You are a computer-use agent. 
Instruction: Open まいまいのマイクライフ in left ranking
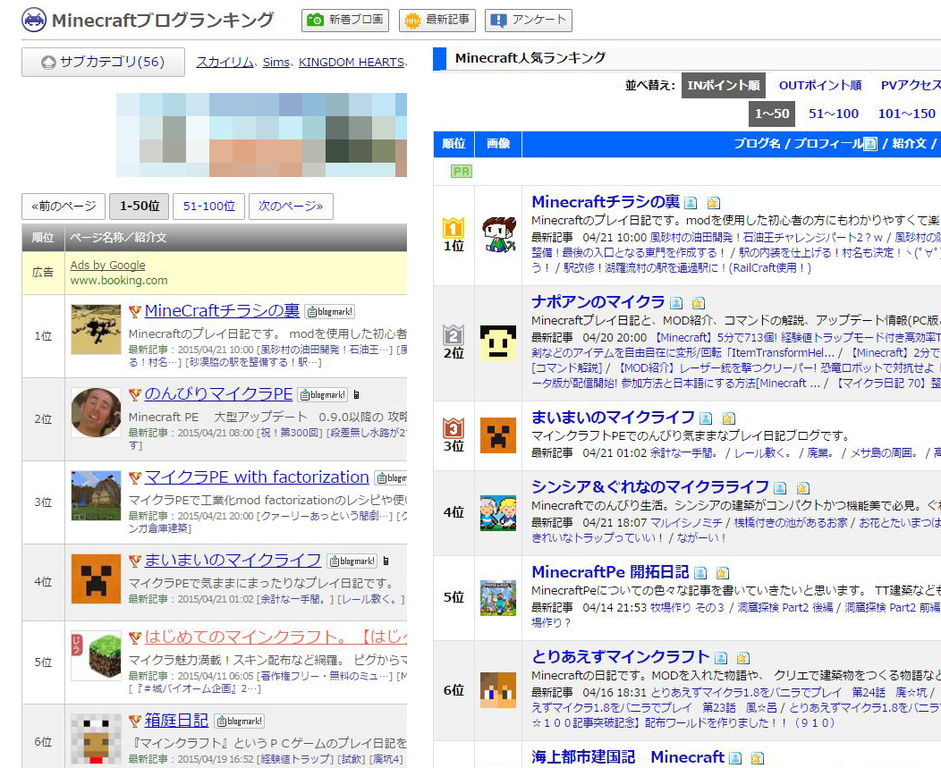[x=233, y=560]
